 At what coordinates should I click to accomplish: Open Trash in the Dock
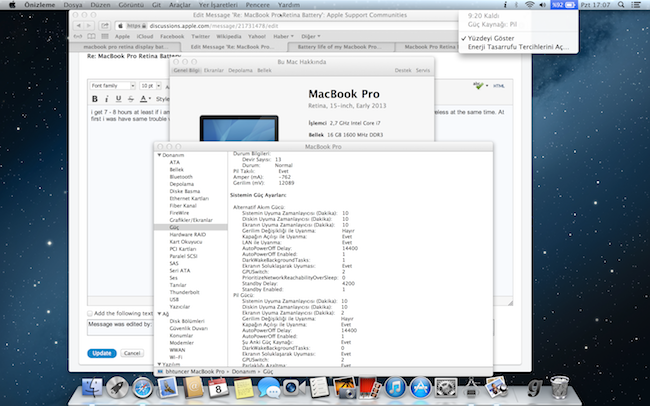coord(559,387)
